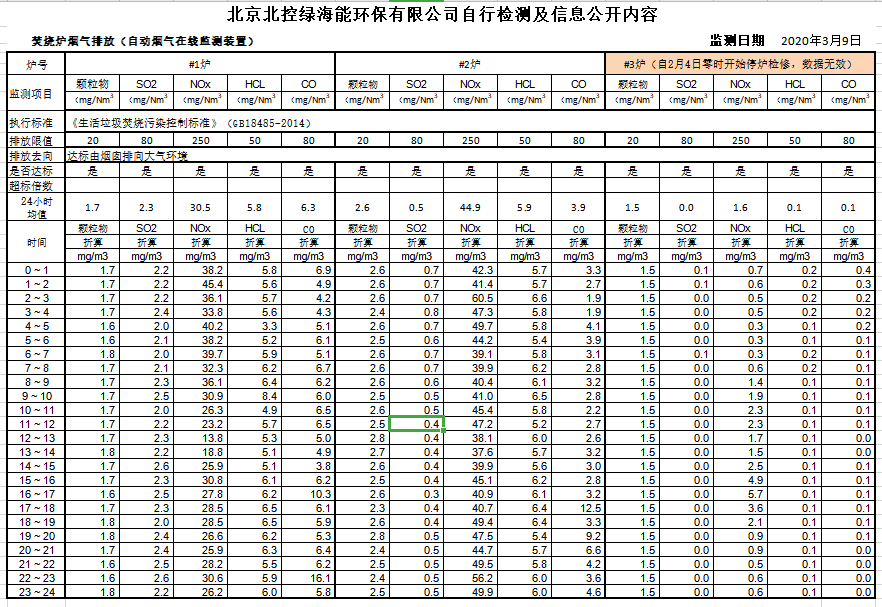The height and width of the screenshot is (607, 882).
Task: Click #1炉 NOx emission limit "250"
Action: (x=200, y=141)
